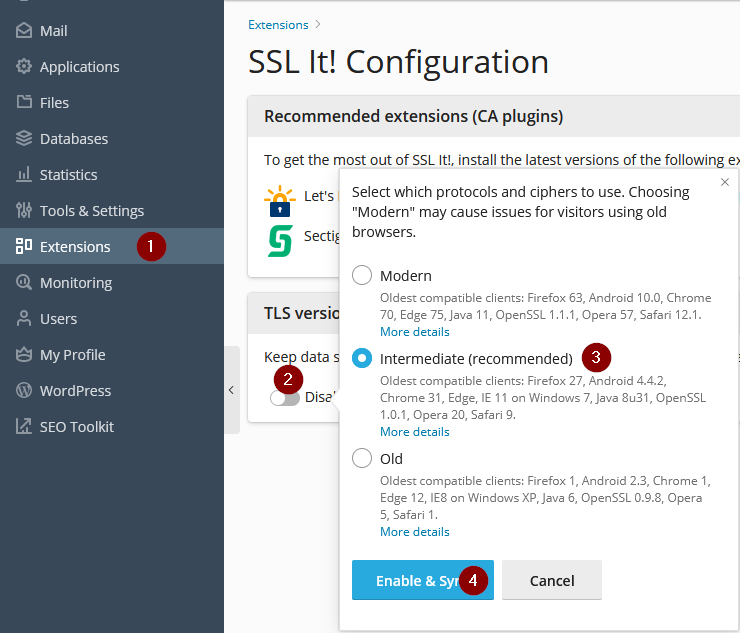Image resolution: width=740 pixels, height=633 pixels.
Task: Toggle the TLS versions Disabled switch
Action: pyautogui.click(x=285, y=398)
